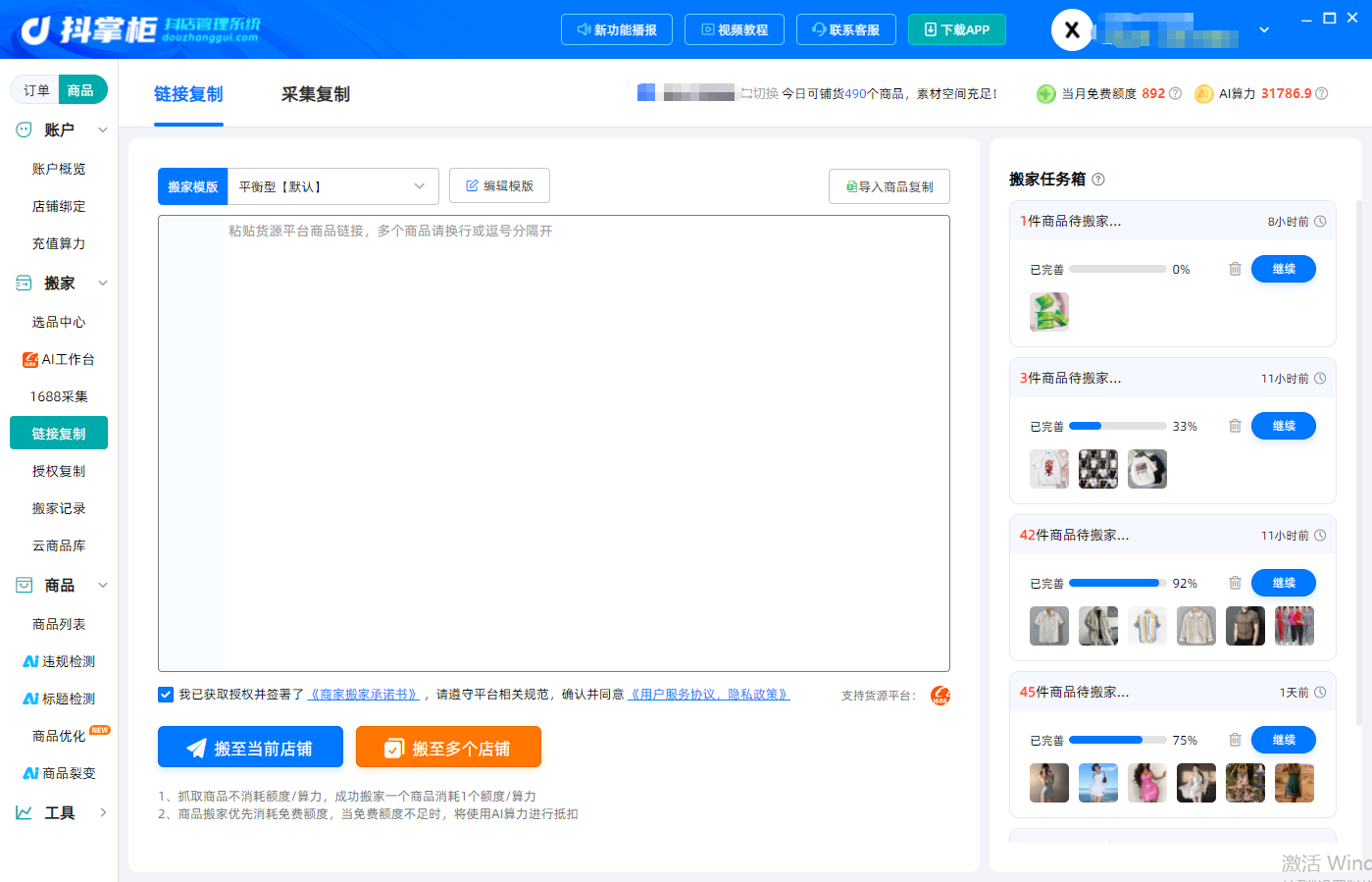Click trash icon for 42件商品待搬家 task
This screenshot has width=1372, height=882.
pyautogui.click(x=1235, y=583)
